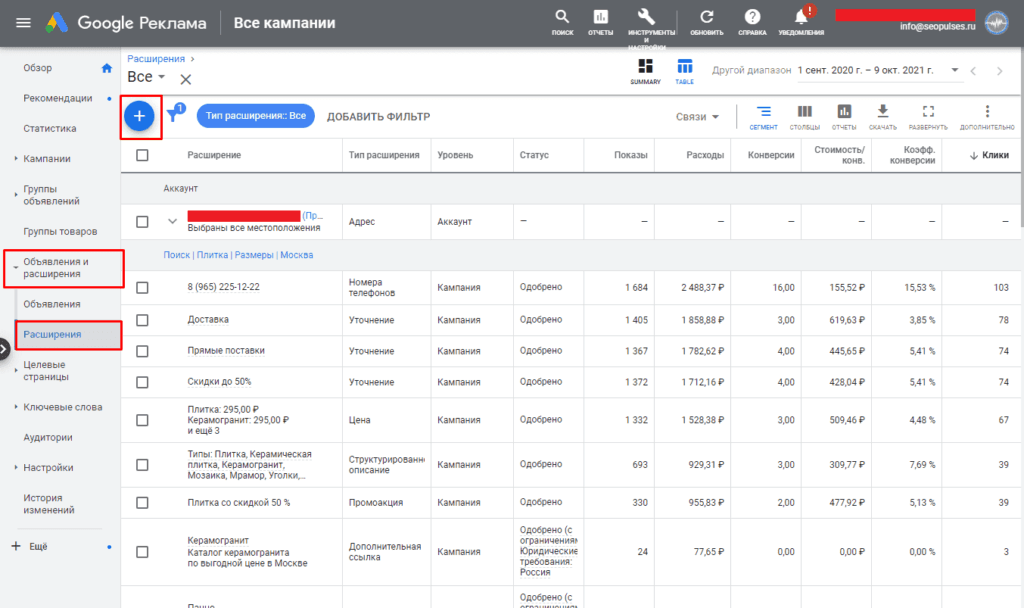Open Аудитории in sidebar
Image resolution: width=1024 pixels, height=608 pixels.
click(x=48, y=438)
